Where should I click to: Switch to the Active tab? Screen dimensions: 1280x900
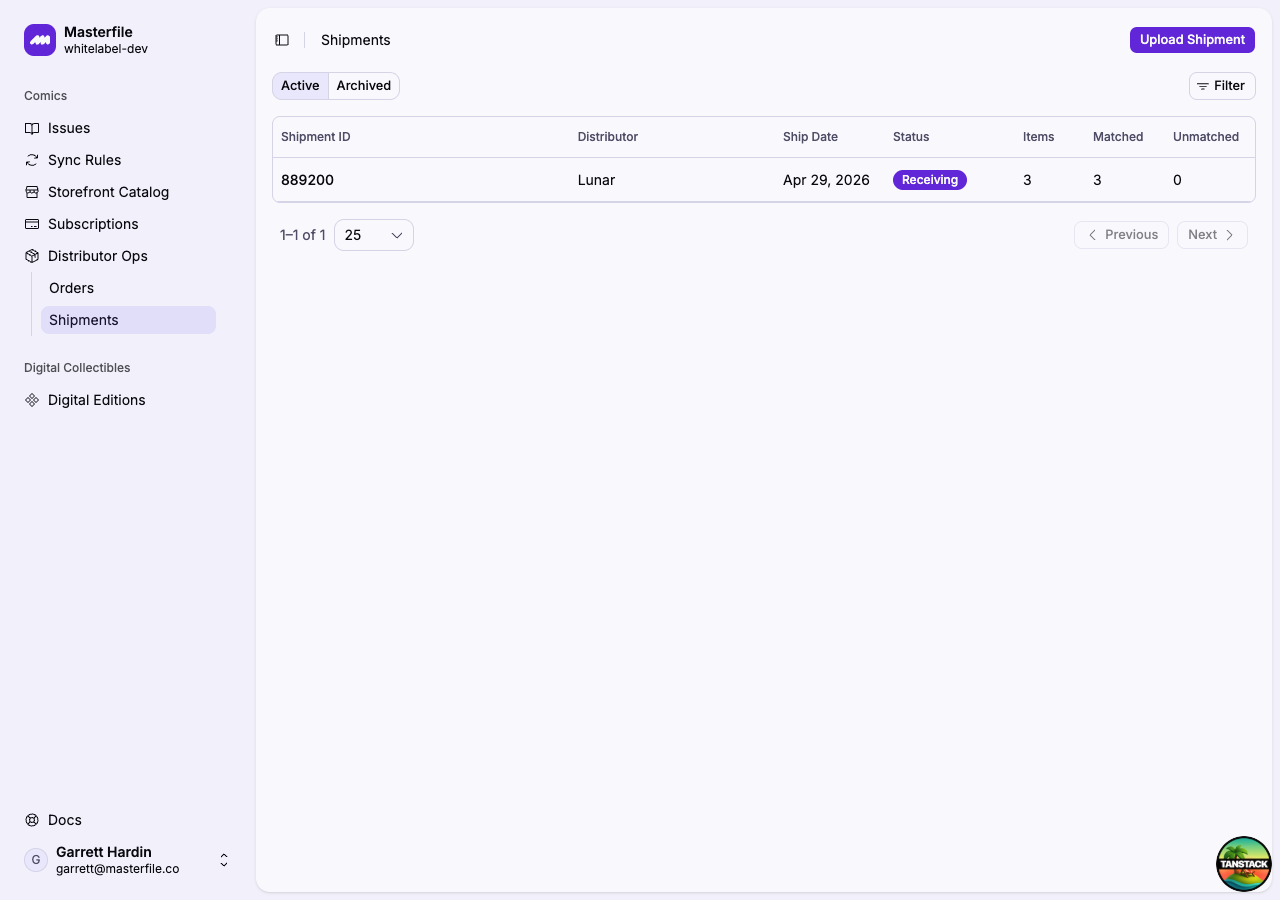[300, 86]
